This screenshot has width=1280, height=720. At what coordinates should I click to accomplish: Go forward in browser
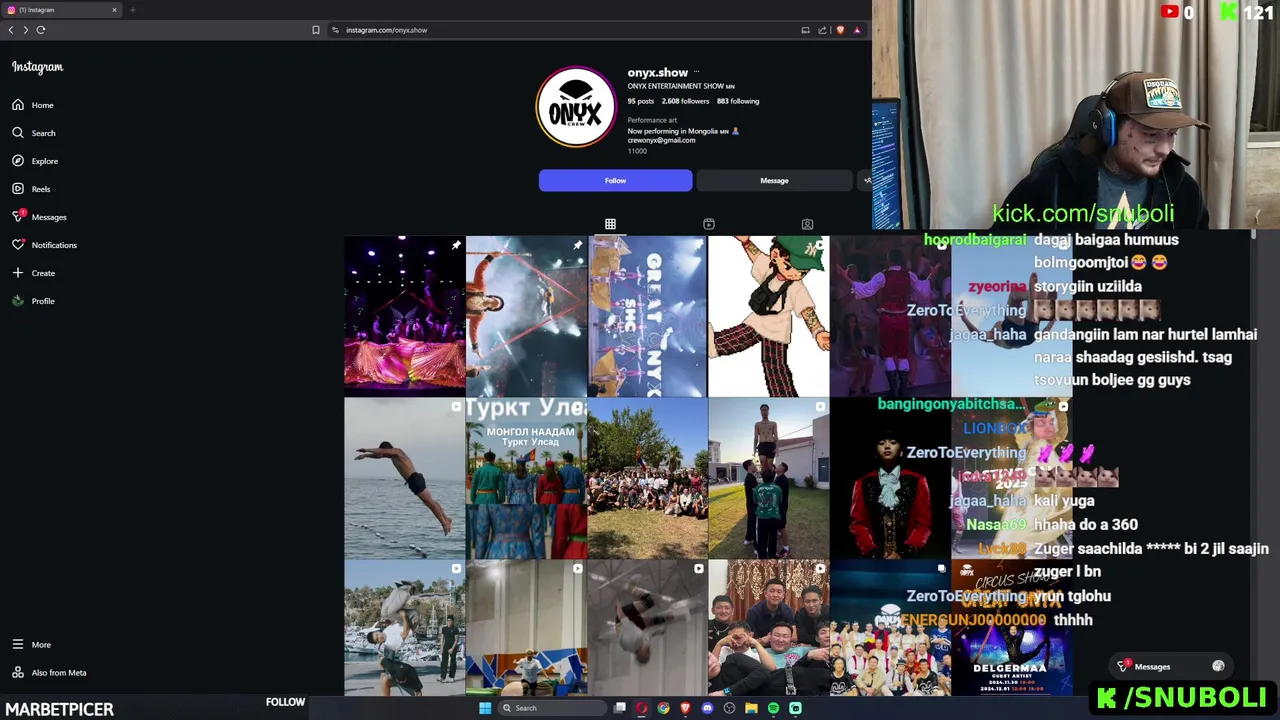(x=25, y=30)
